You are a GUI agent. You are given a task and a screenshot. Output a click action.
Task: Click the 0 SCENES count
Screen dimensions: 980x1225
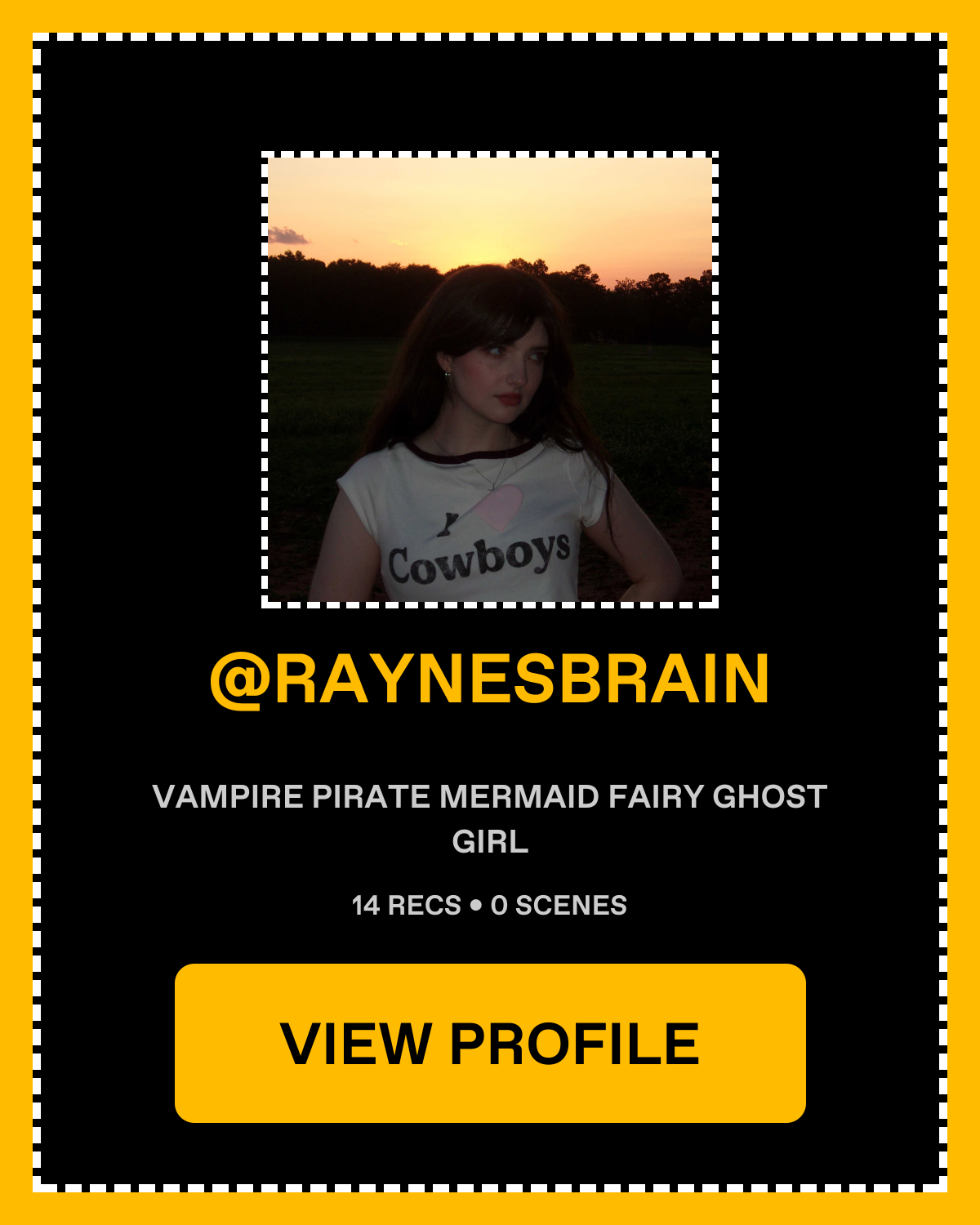pyautogui.click(x=559, y=905)
